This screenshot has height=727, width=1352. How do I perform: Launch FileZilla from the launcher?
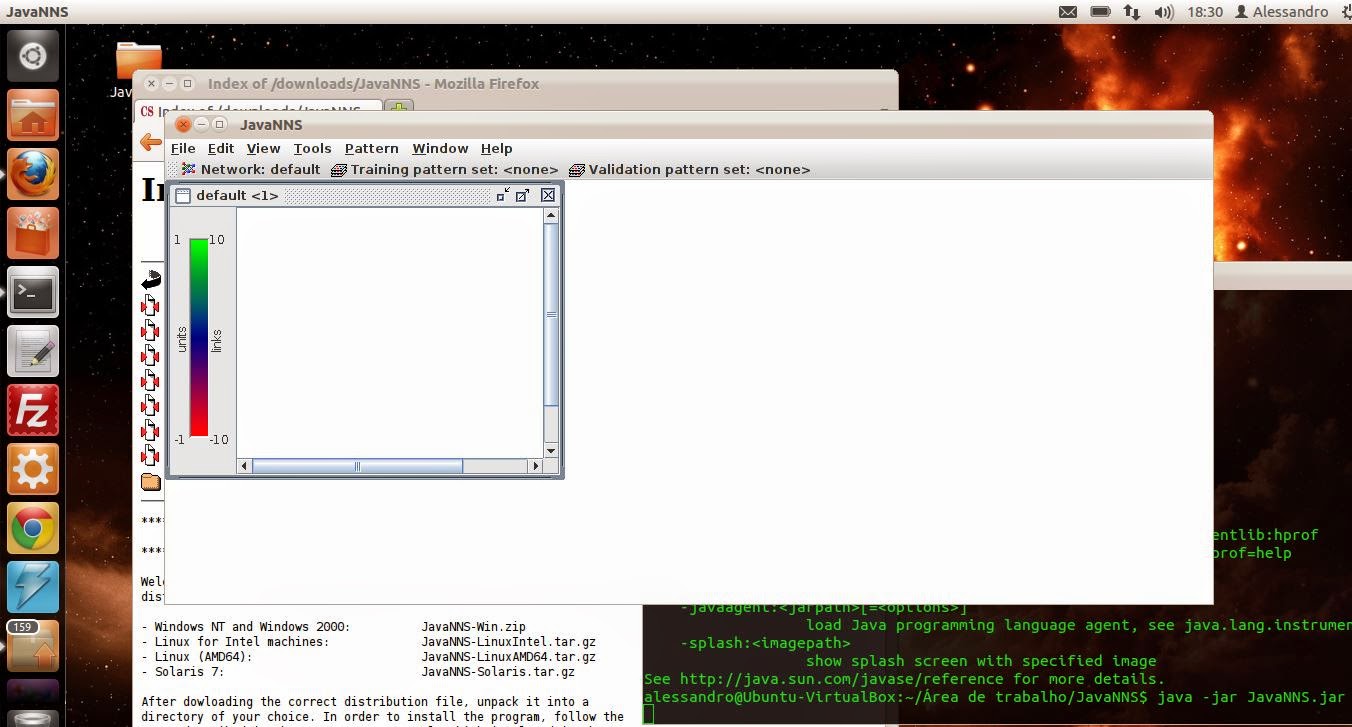33,411
